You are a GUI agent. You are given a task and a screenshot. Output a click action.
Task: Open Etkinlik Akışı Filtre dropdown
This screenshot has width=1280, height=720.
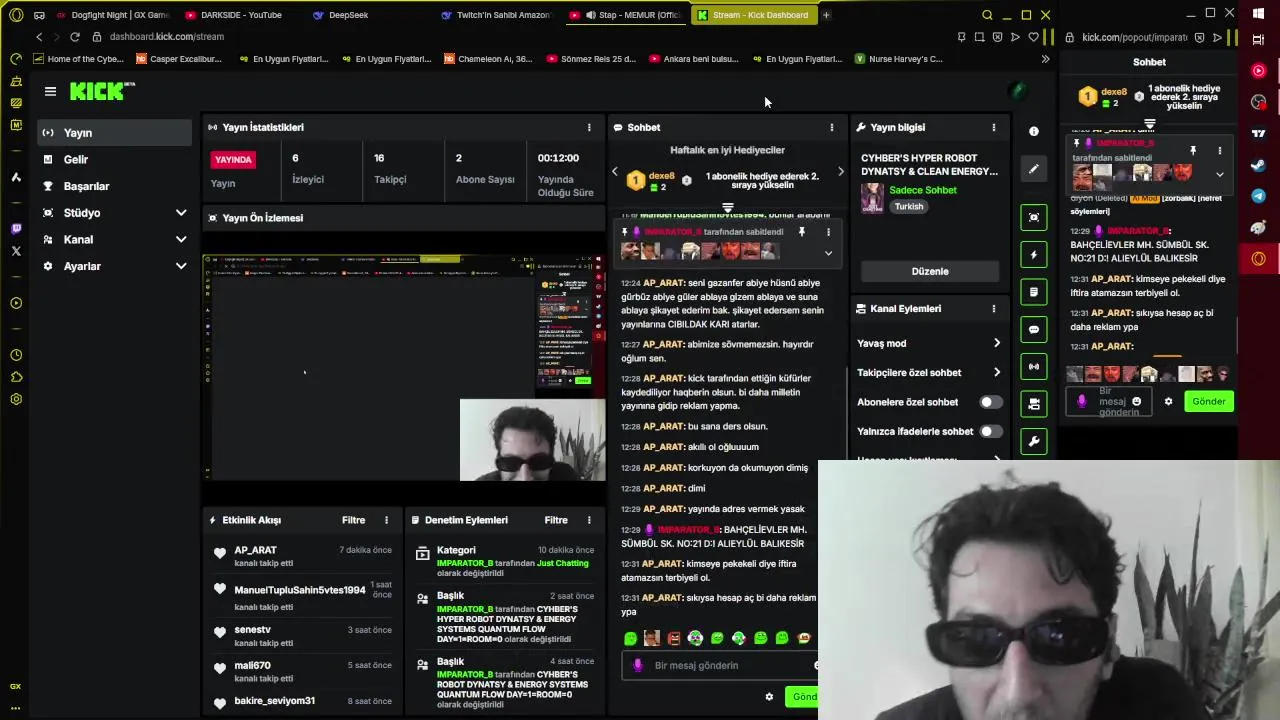[353, 520]
